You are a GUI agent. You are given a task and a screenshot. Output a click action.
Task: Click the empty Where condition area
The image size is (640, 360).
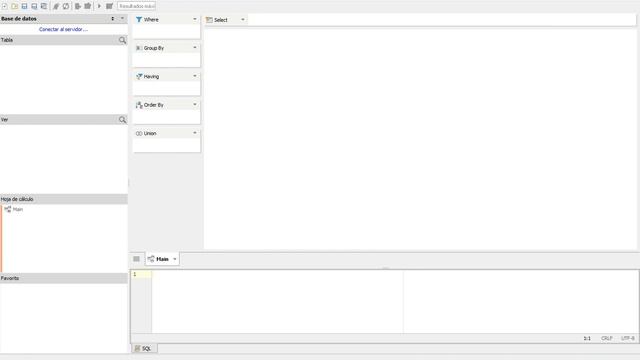[x=167, y=31]
